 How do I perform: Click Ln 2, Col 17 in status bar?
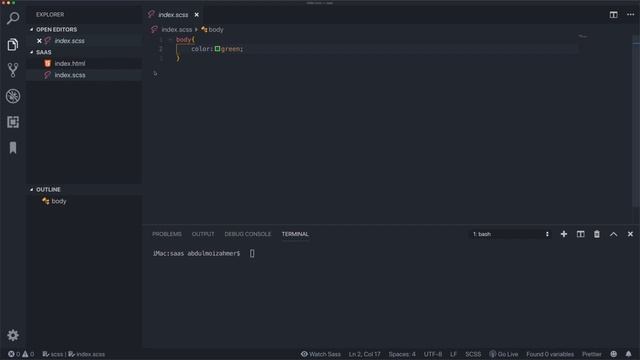coord(364,354)
